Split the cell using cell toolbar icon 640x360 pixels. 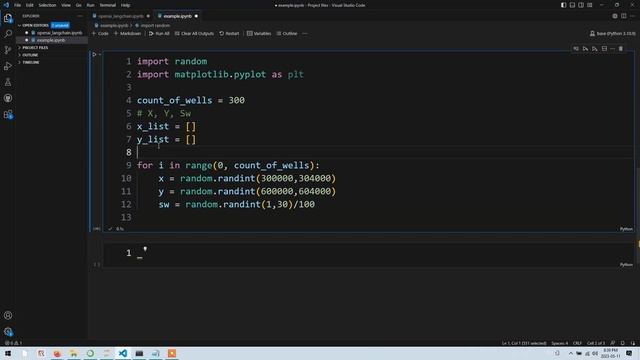604,49
